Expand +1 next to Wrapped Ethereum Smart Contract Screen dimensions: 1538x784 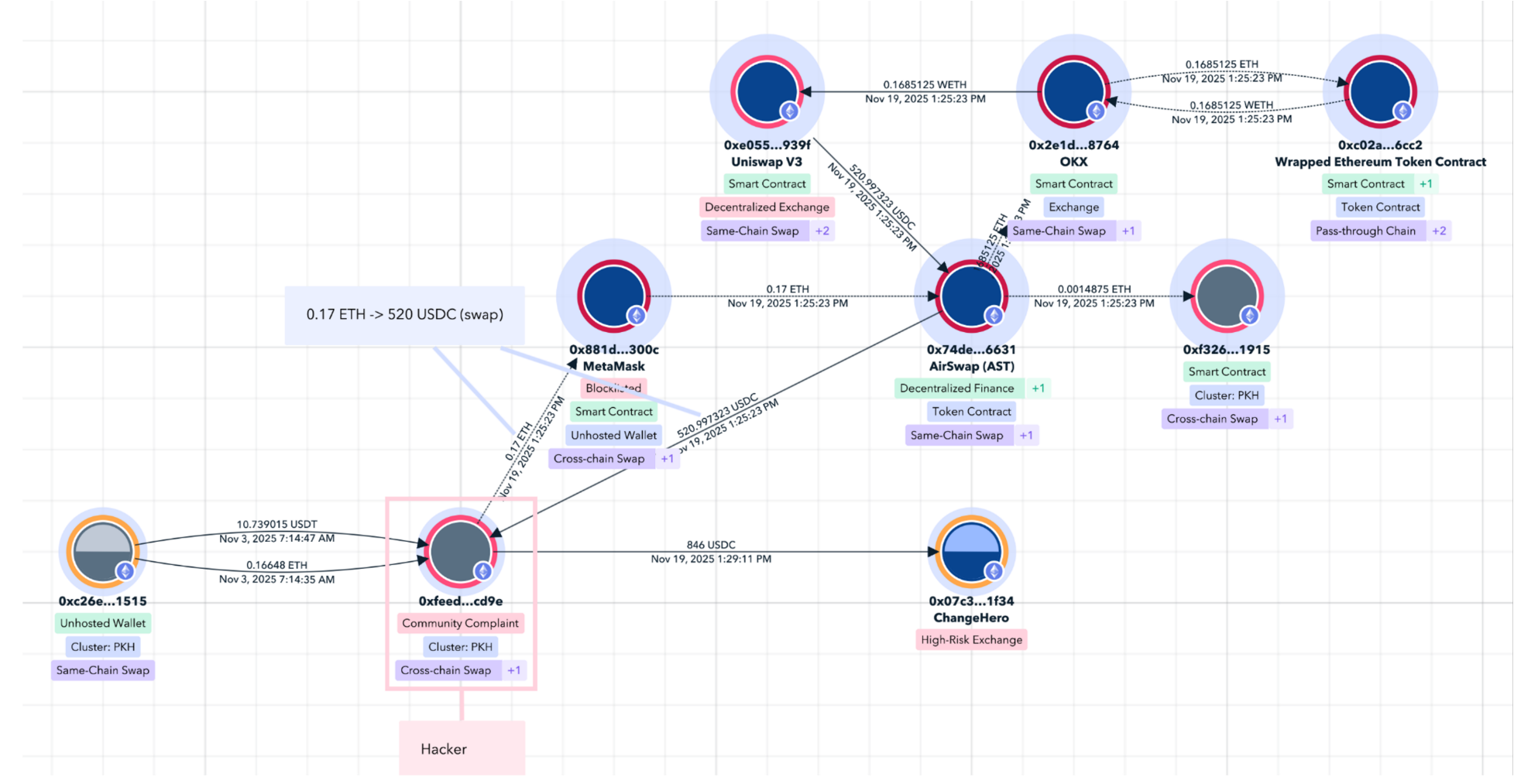tap(1426, 184)
